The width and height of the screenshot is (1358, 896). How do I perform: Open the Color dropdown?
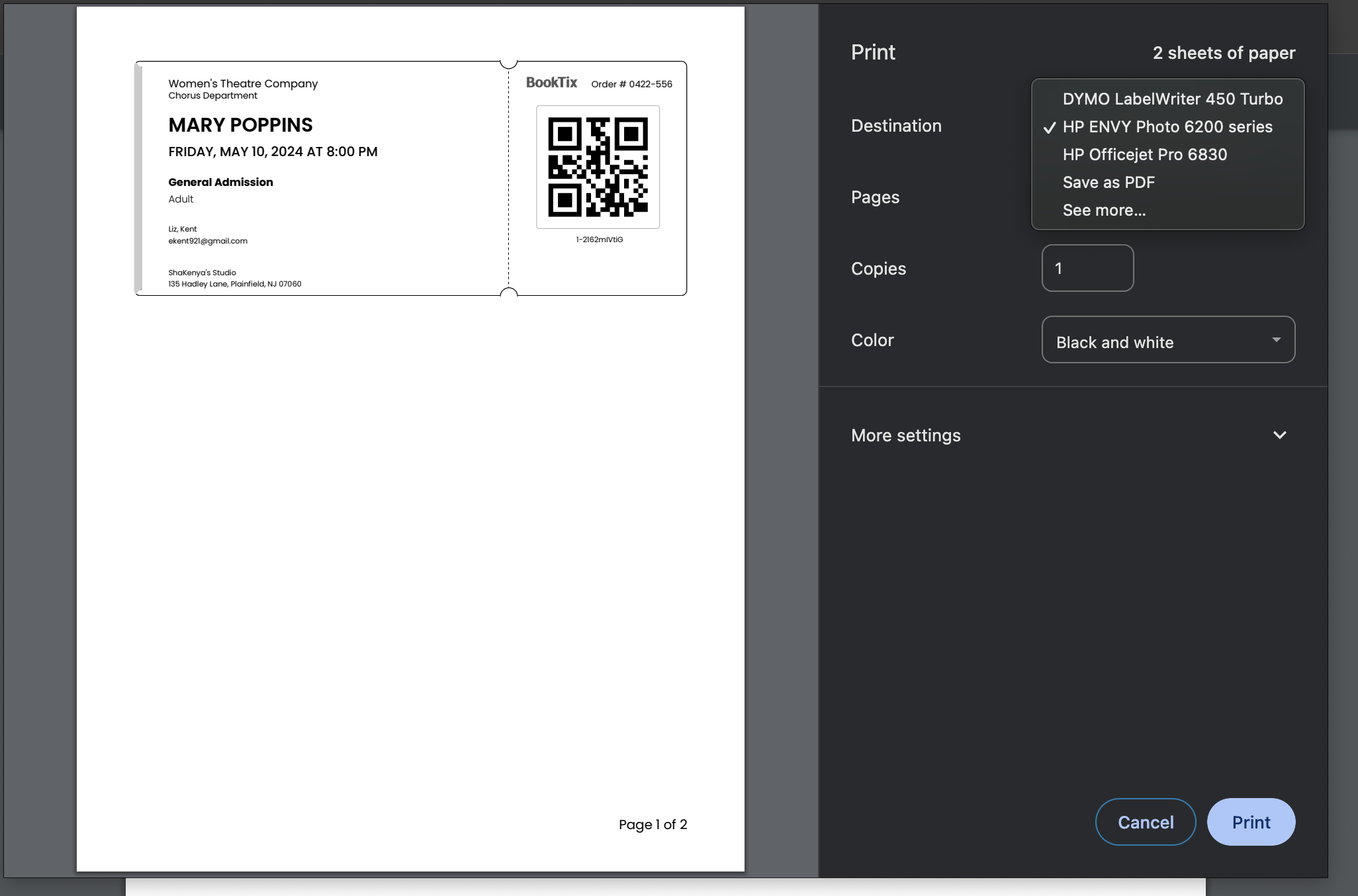coord(1168,339)
